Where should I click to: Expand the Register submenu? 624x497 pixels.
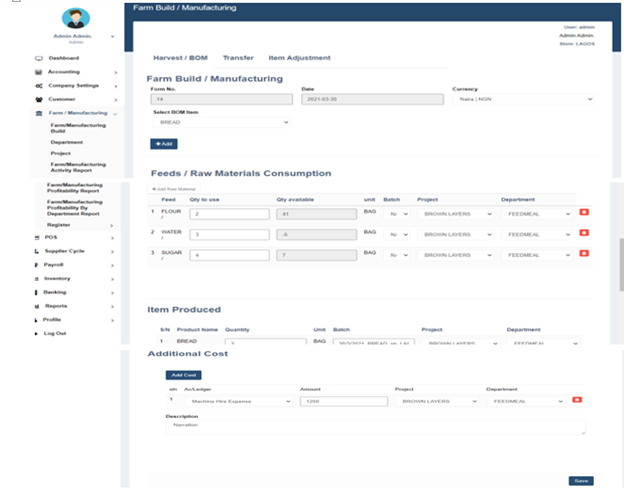click(x=111, y=226)
